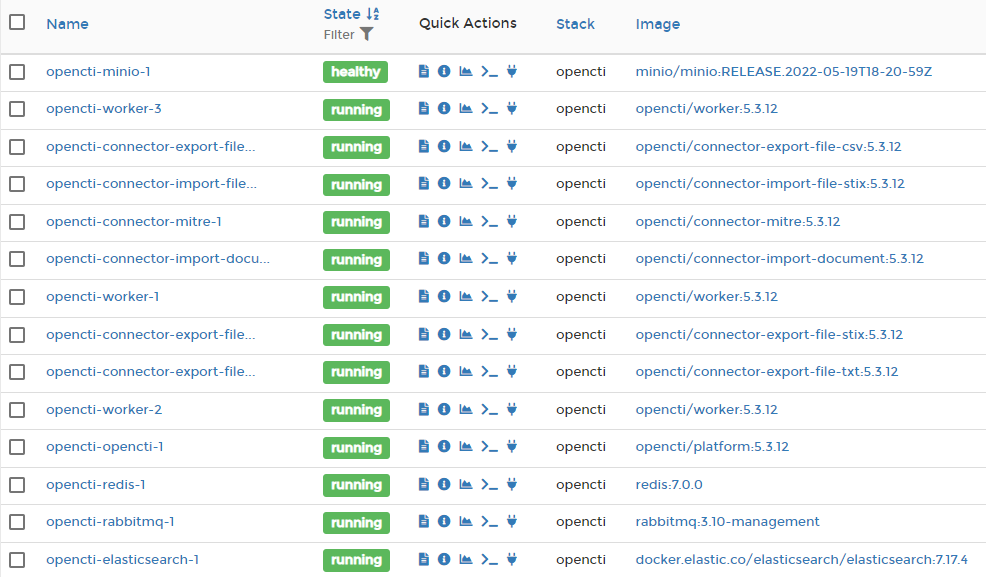
Task: View logs for opencti-minio-1
Action: point(423,72)
